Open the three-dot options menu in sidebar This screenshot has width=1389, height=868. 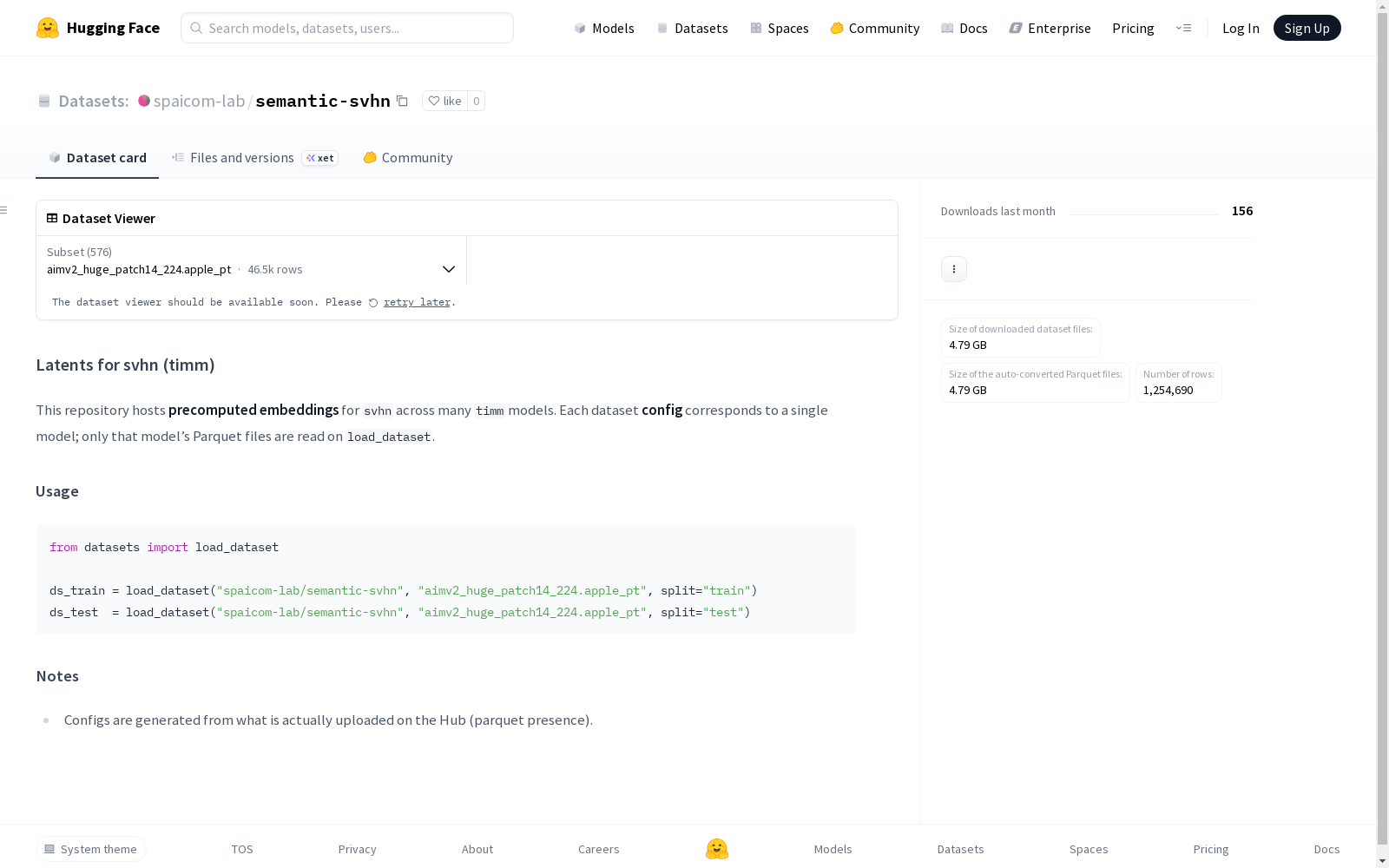(x=954, y=269)
